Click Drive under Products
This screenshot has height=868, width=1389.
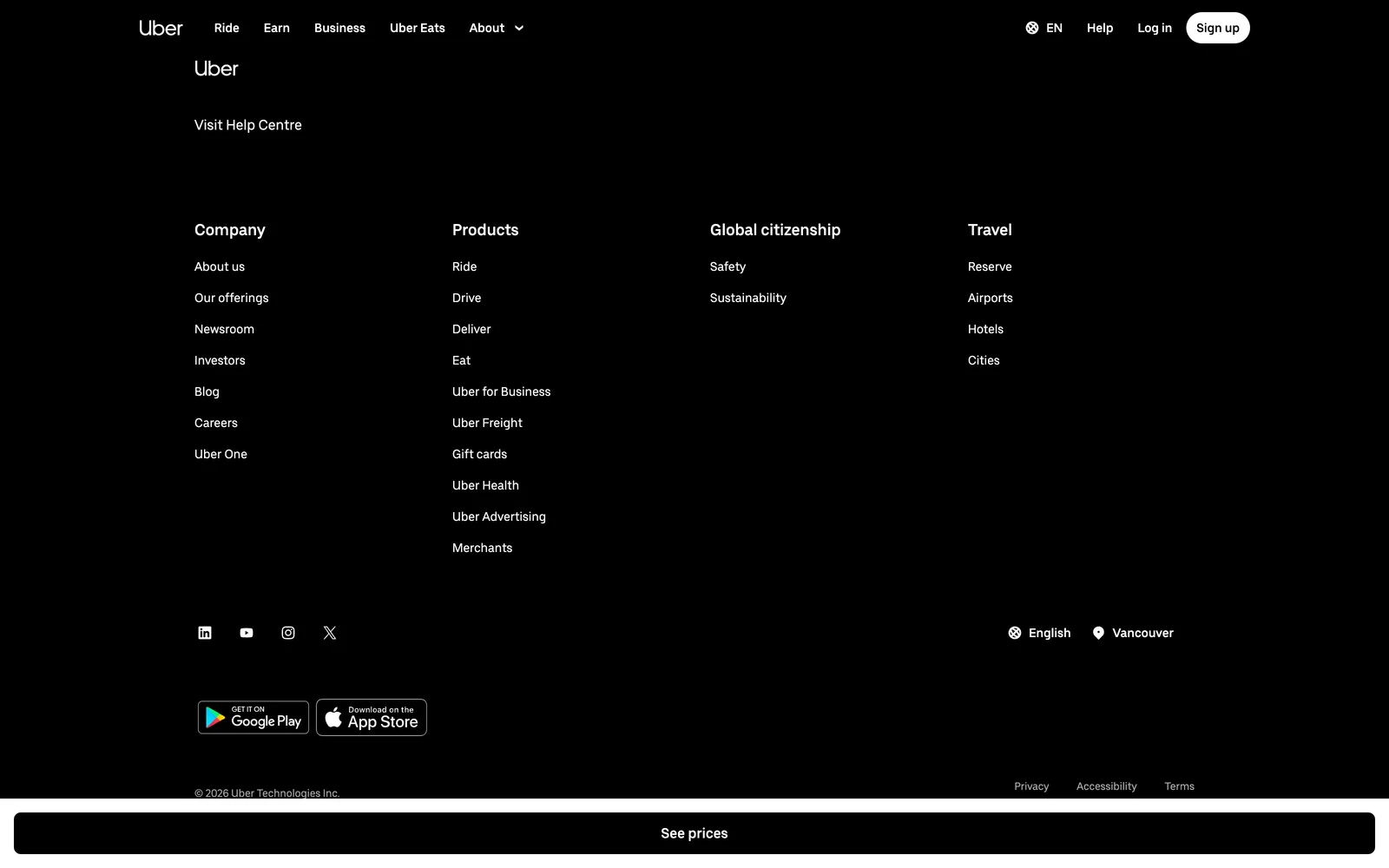click(x=466, y=298)
